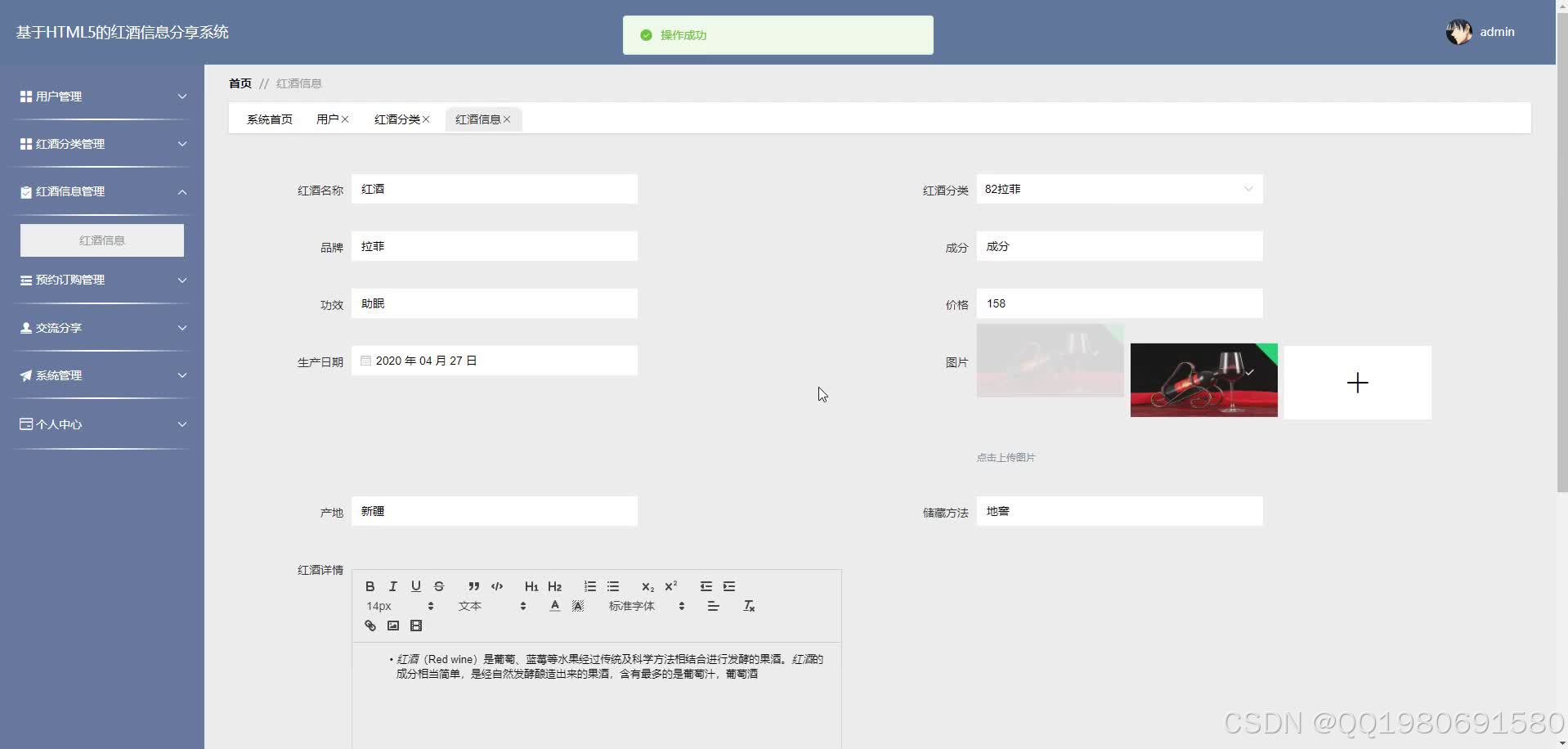The image size is (1568, 749).
Task: Switch to the 用户 tab
Action: pos(327,119)
